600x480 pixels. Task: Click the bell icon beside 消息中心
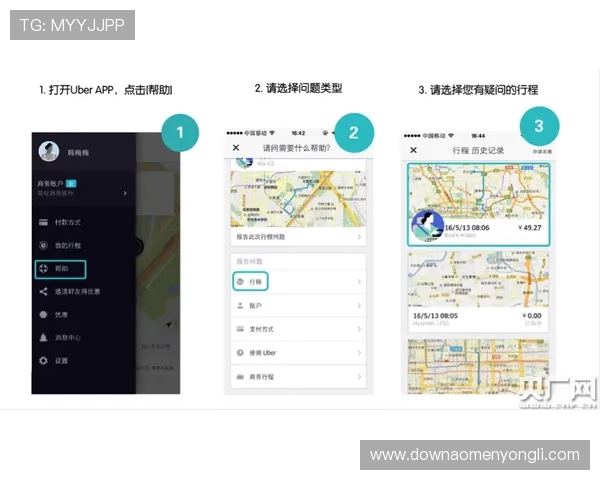(x=43, y=337)
